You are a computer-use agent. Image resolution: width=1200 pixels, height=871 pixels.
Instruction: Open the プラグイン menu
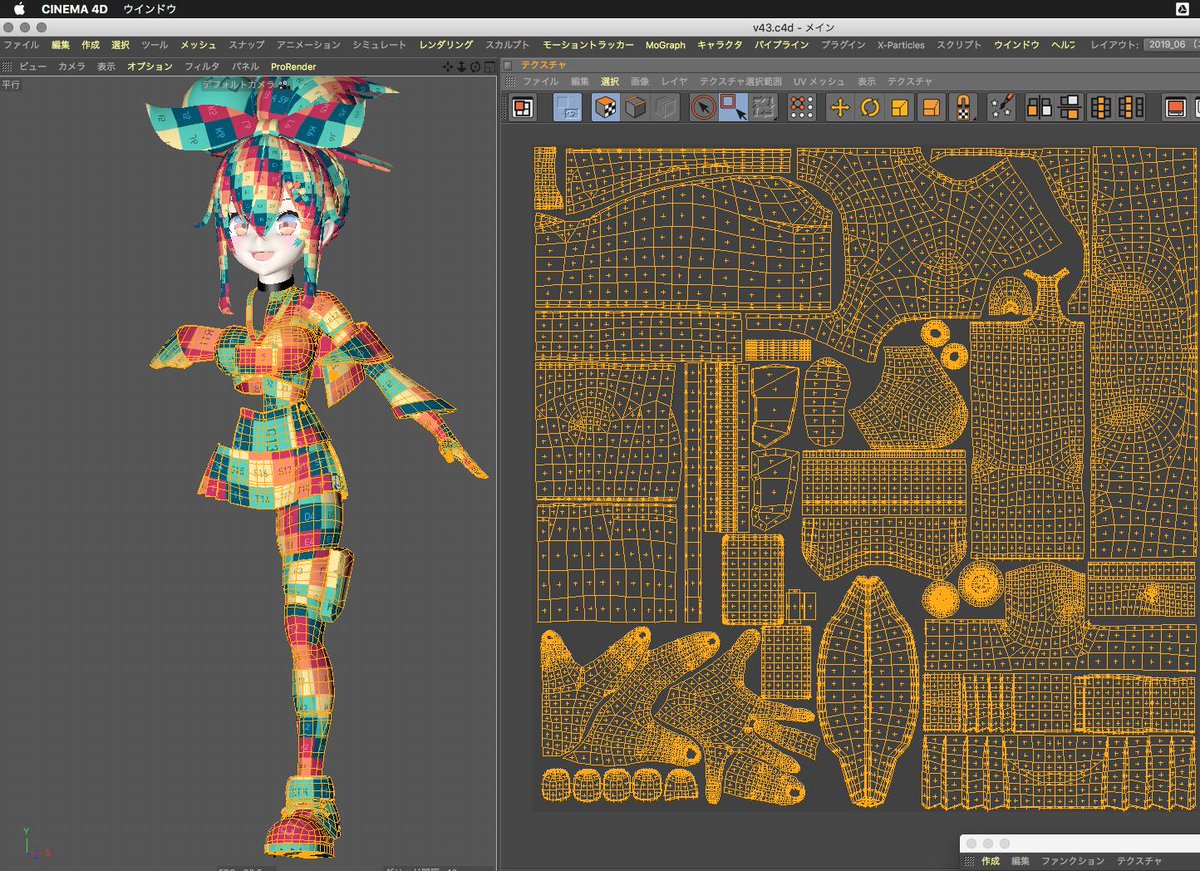(844, 45)
